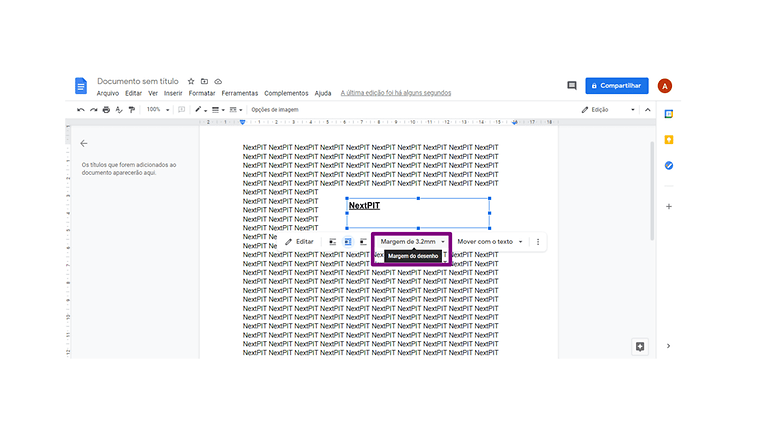Click the vertical document scrollbar

click(652, 191)
